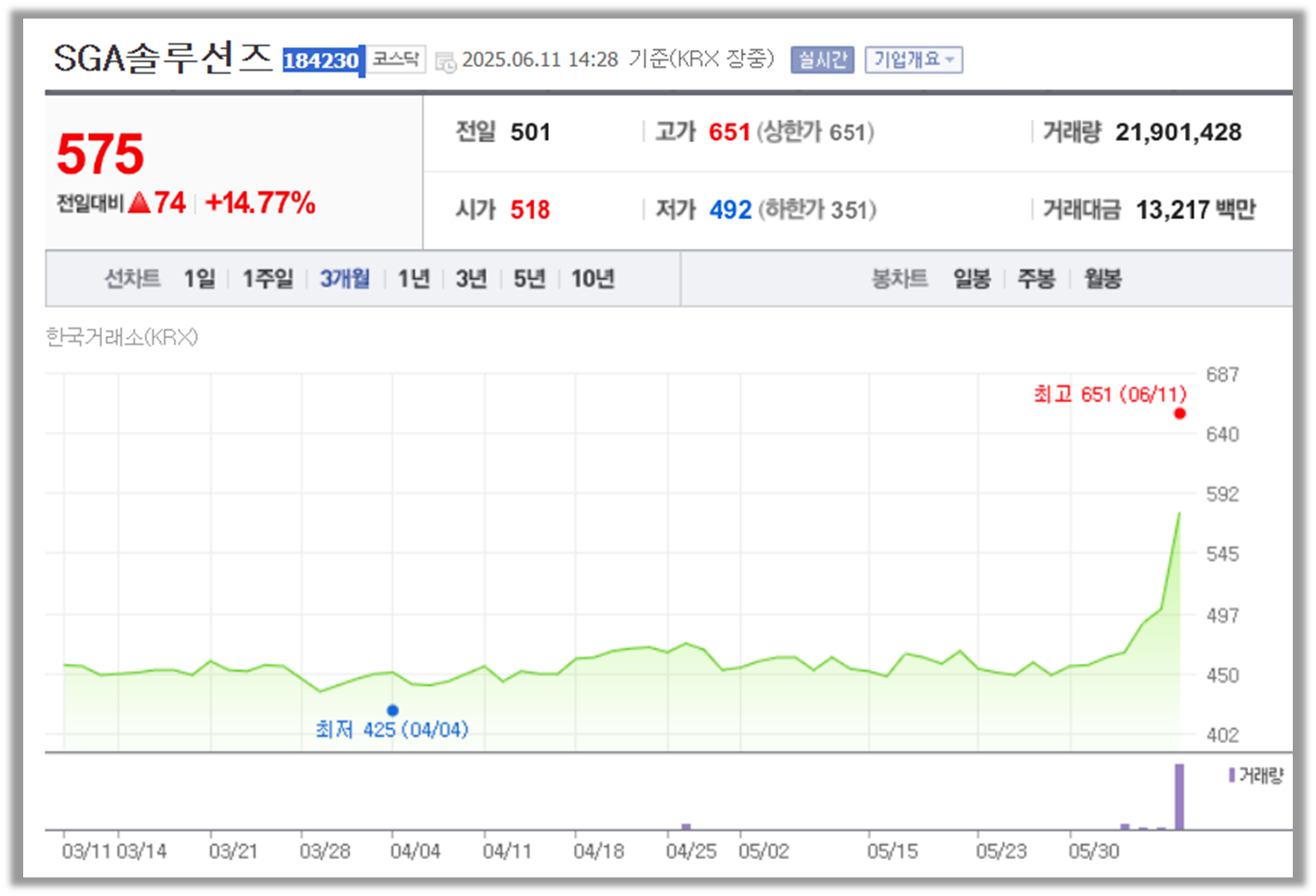This screenshot has width=1316, height=896.
Task: Click the 고가 value 651
Action: coord(729,132)
